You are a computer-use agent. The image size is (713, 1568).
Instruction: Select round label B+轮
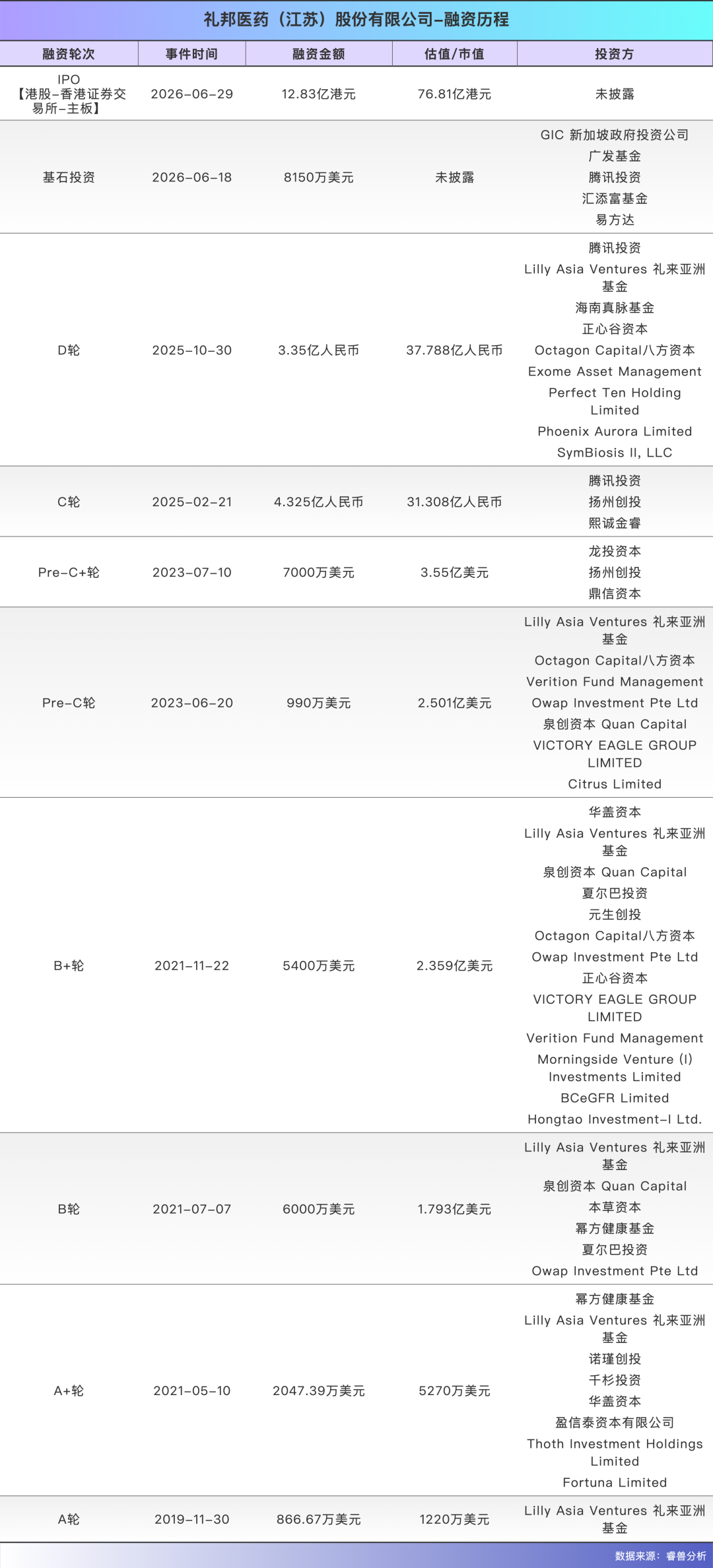[x=69, y=966]
